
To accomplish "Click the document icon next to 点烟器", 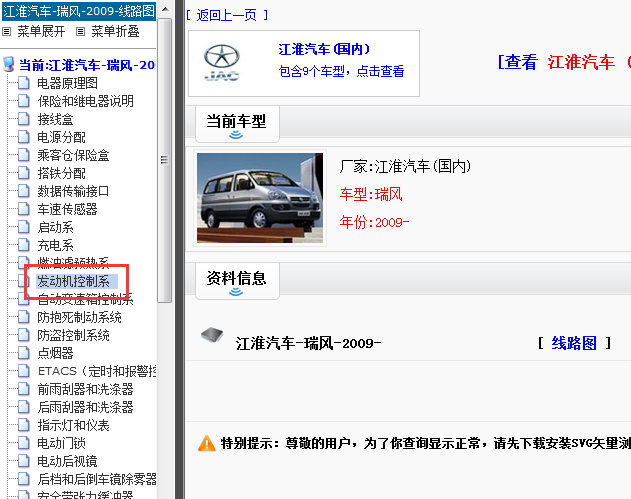I will point(24,353).
